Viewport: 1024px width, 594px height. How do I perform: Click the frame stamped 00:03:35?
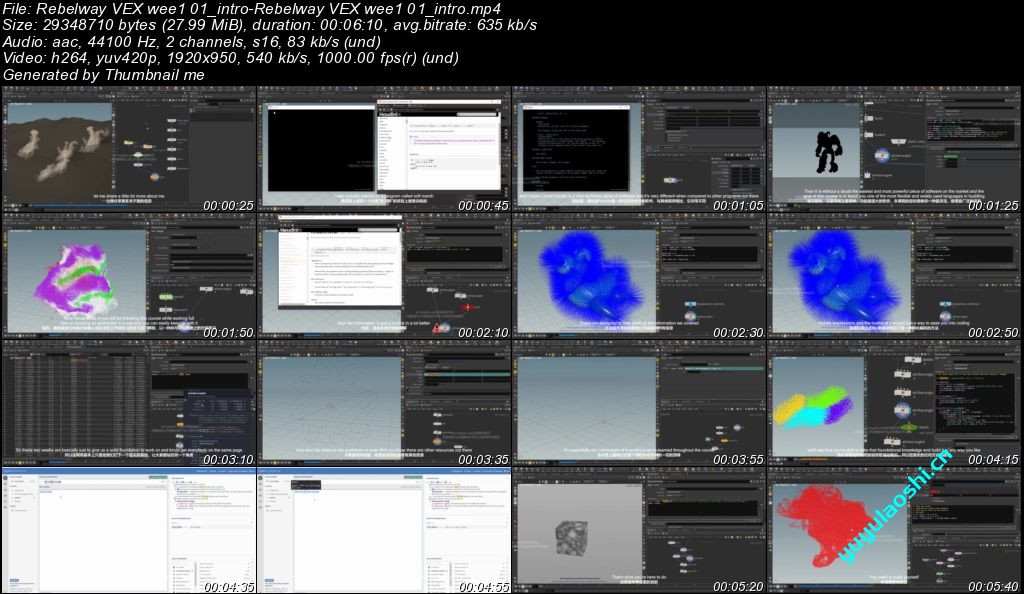tap(384, 403)
